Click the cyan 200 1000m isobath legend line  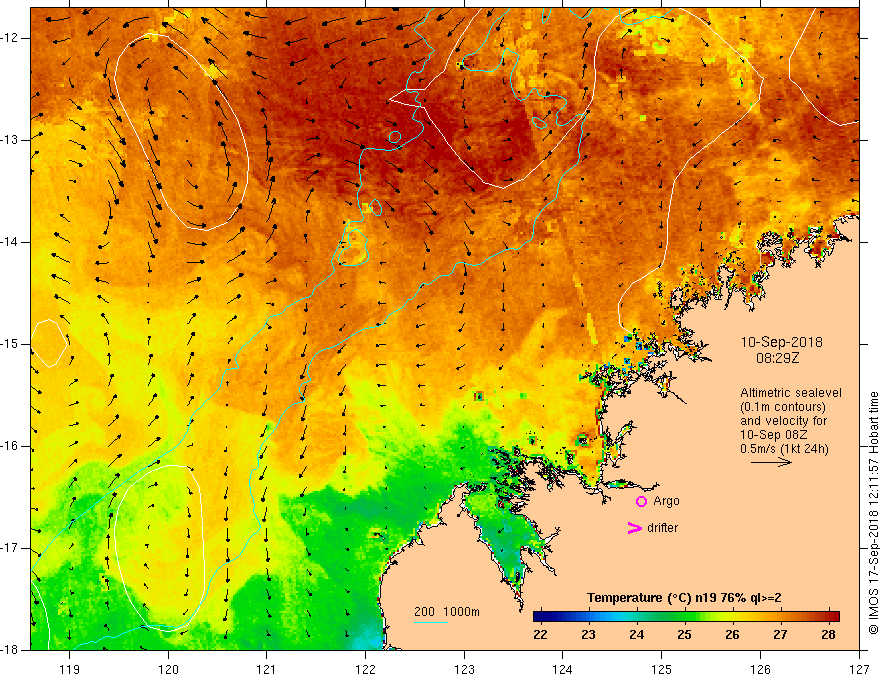point(430,622)
